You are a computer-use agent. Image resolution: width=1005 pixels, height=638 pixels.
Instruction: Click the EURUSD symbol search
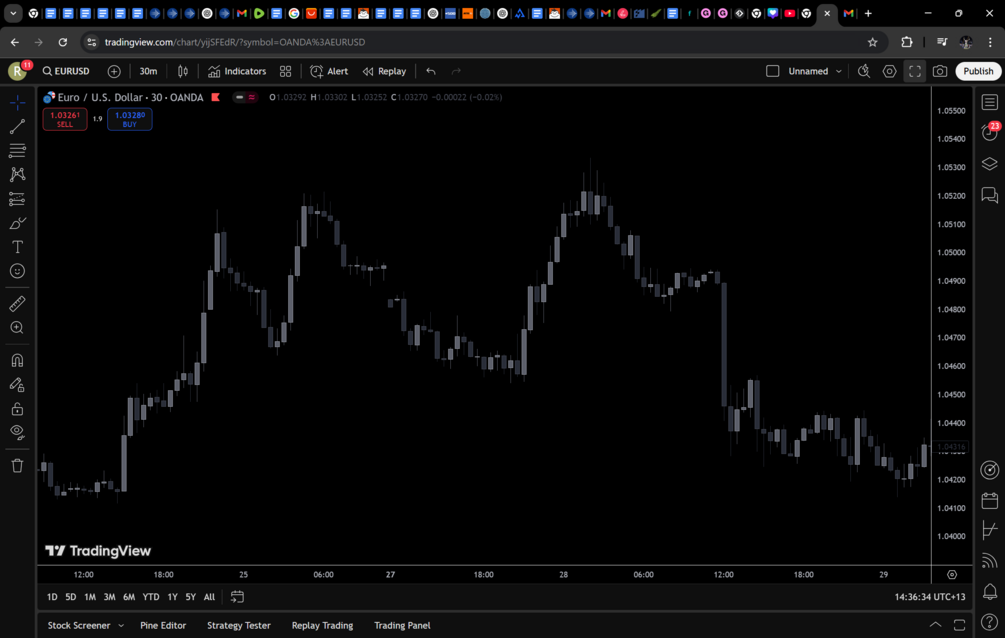(x=66, y=71)
